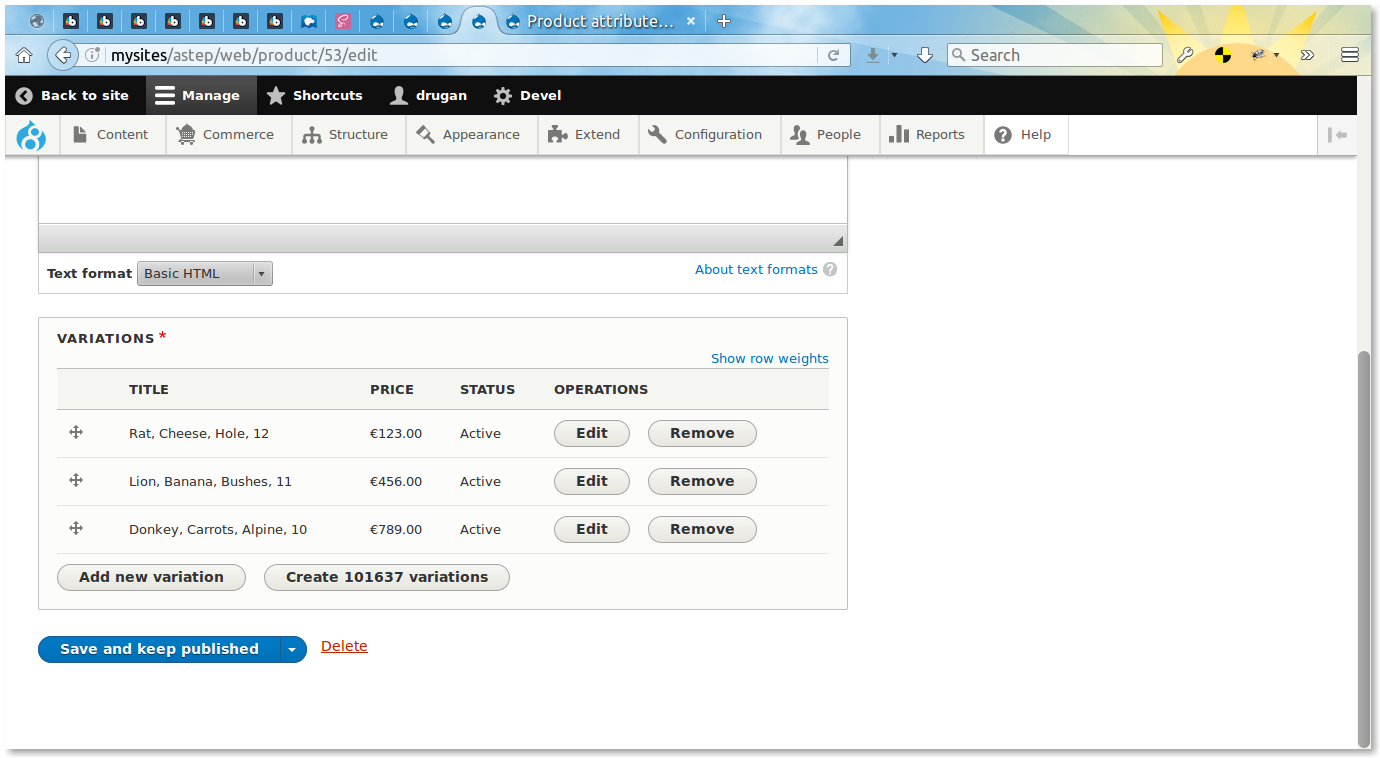This screenshot has width=1380, height=758.
Task: Remove the Donkey, Carrots, Alpine variation
Action: (702, 529)
